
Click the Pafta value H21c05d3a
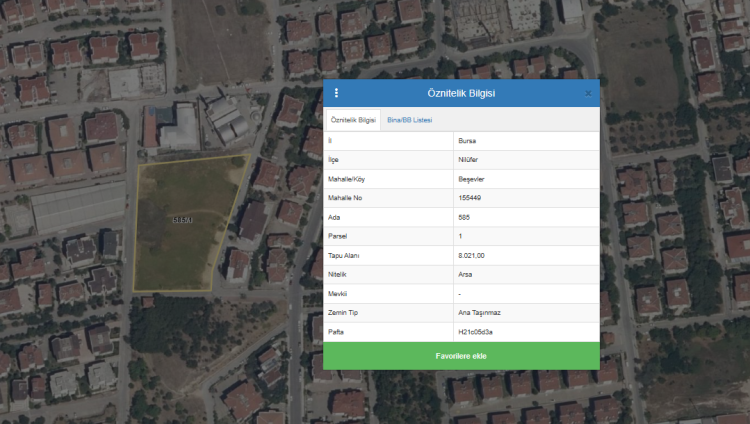pos(475,330)
